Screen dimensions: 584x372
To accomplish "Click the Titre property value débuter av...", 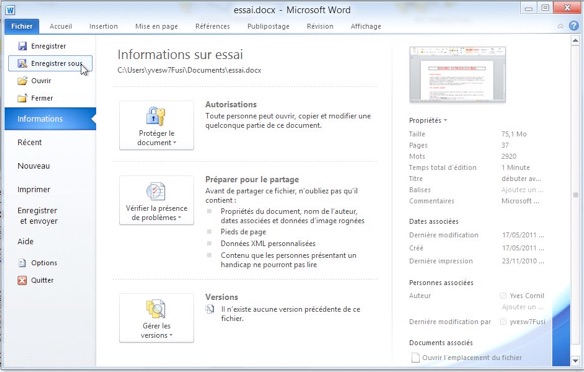I will coord(521,179).
